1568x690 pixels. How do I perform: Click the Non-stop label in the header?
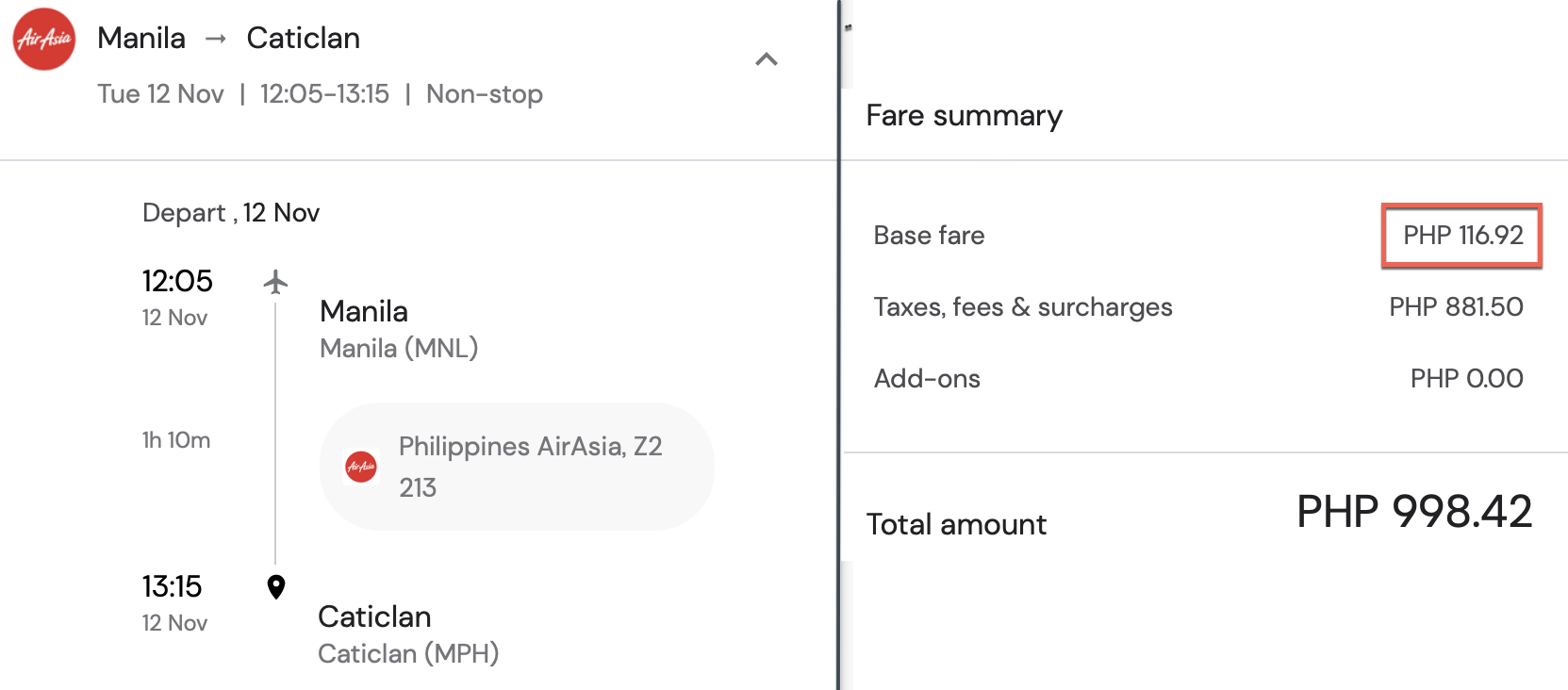pos(485,94)
